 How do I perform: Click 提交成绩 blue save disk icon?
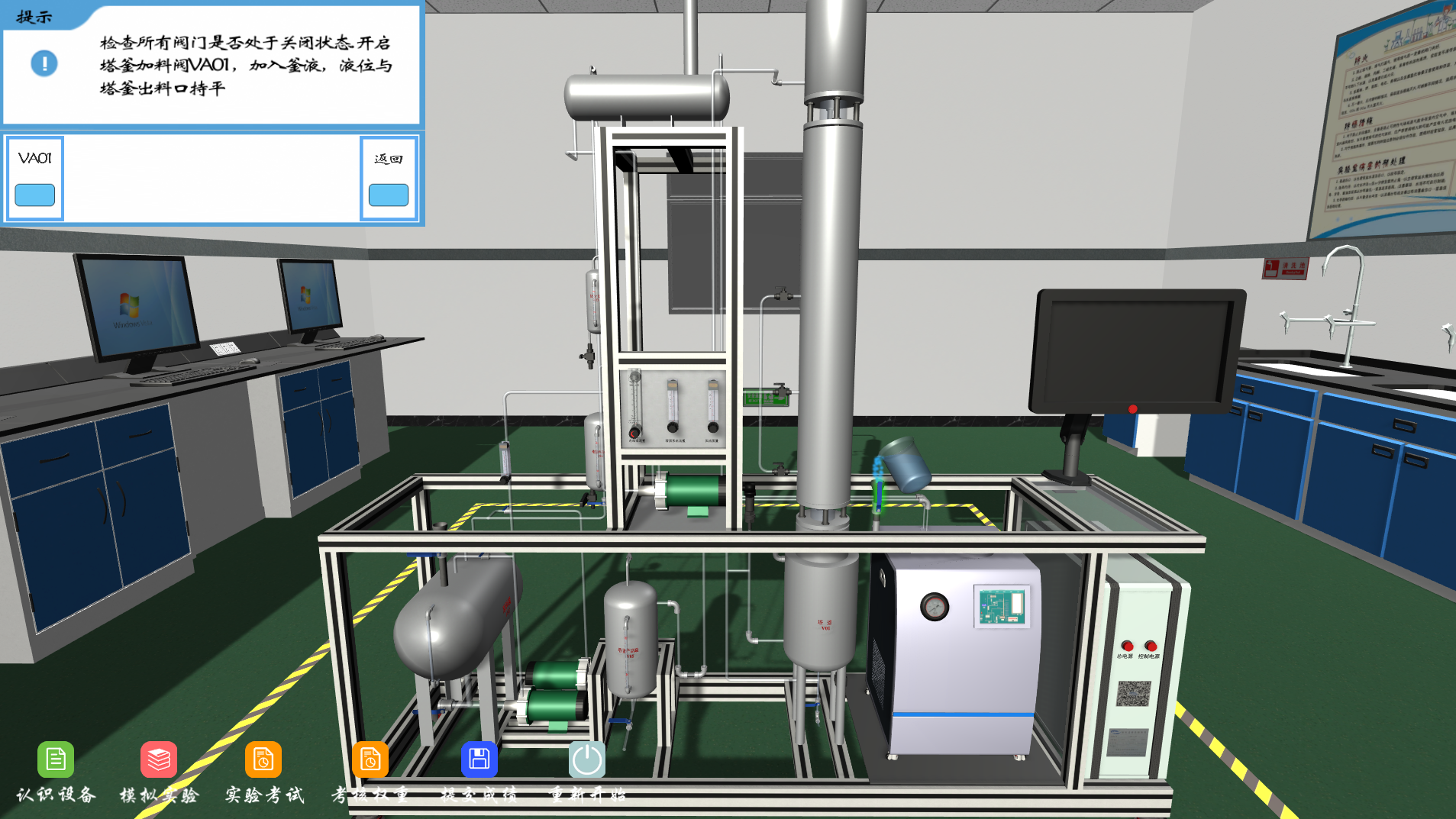(479, 759)
